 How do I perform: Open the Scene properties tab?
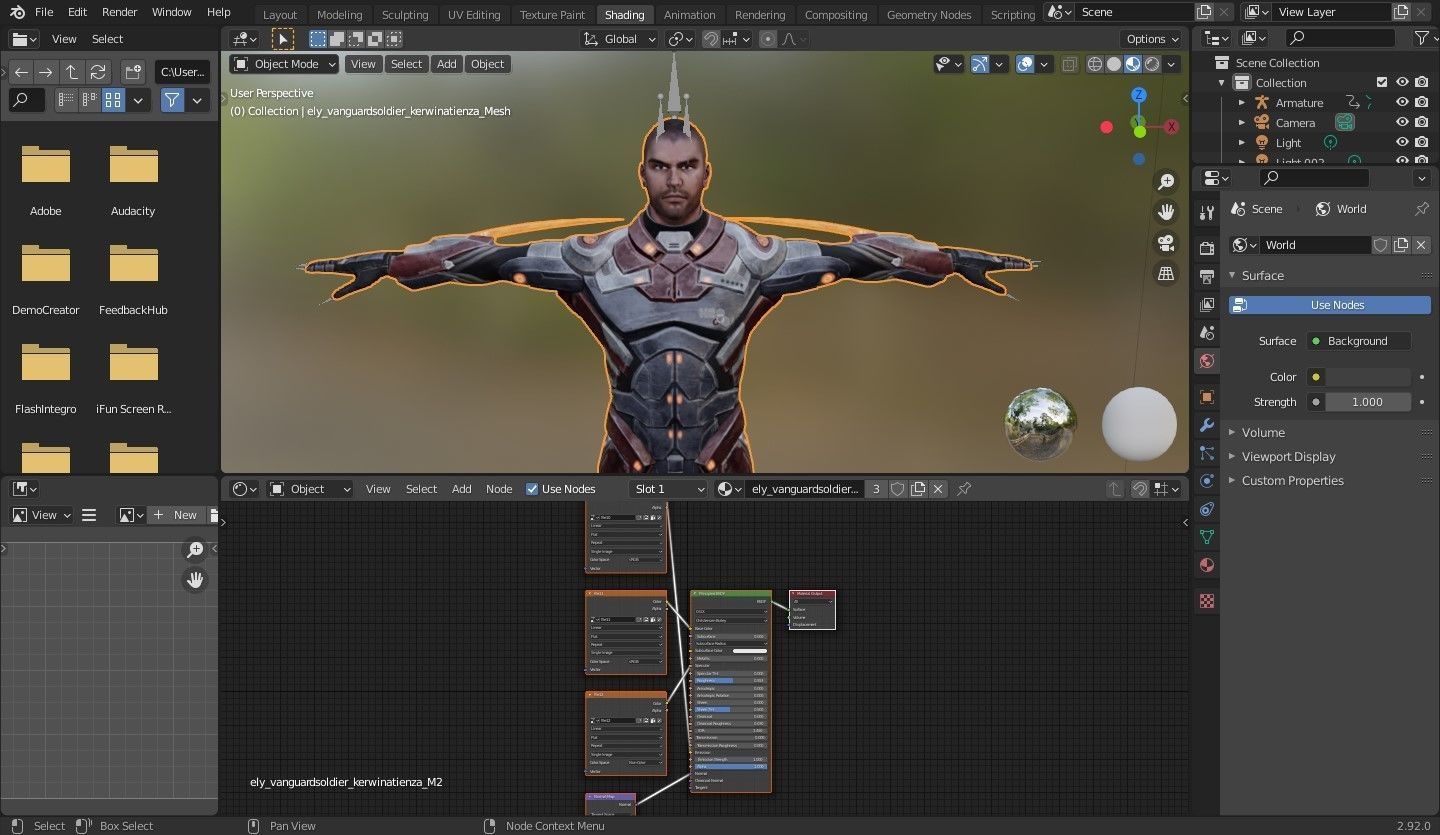click(x=1207, y=333)
